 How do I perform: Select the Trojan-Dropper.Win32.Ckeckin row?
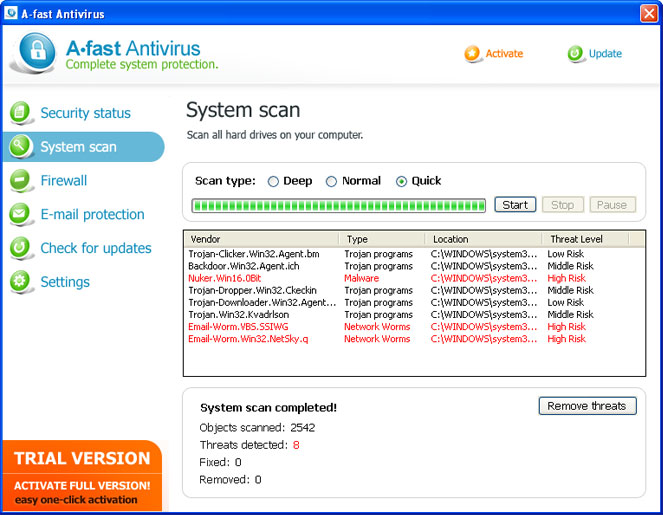tap(414, 290)
